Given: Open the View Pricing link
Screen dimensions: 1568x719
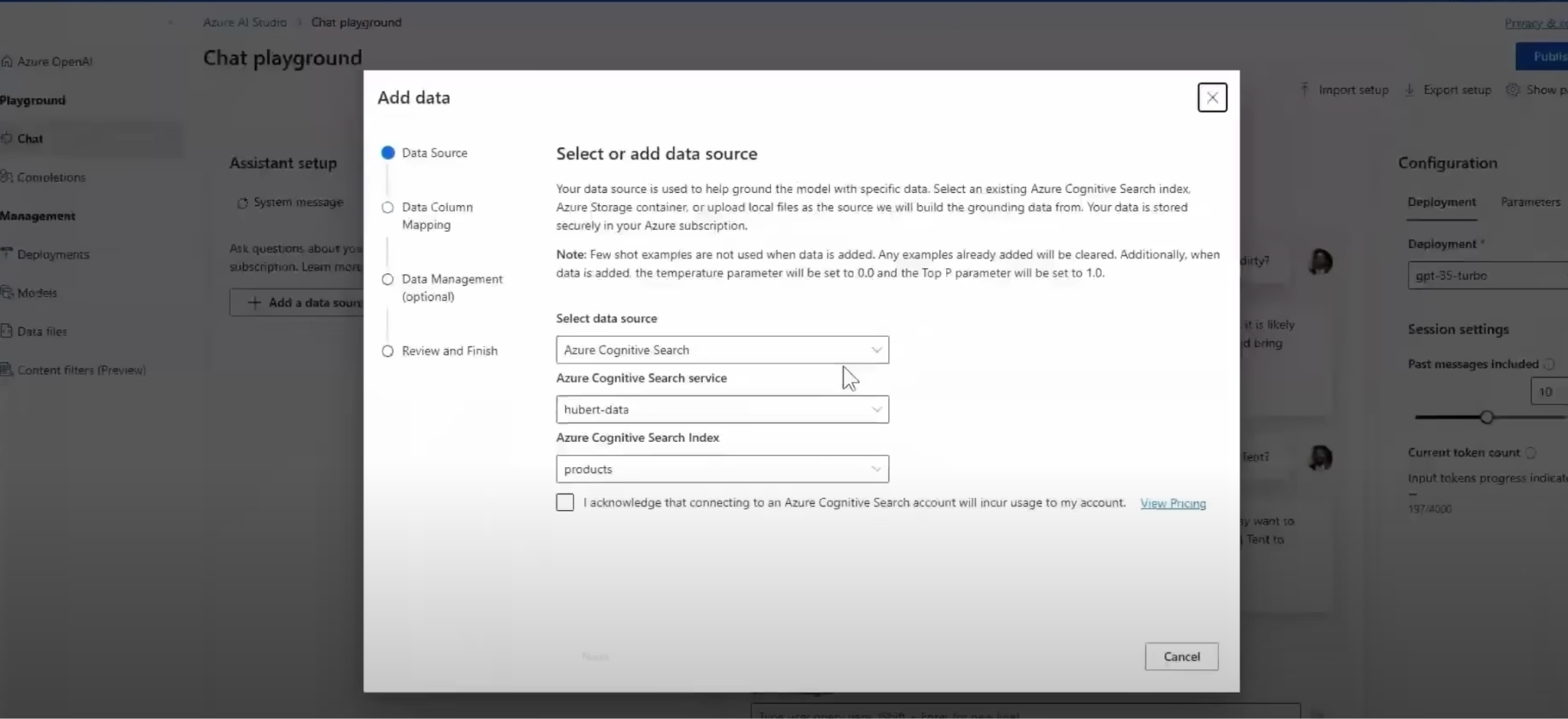Looking at the screenshot, I should [1173, 503].
